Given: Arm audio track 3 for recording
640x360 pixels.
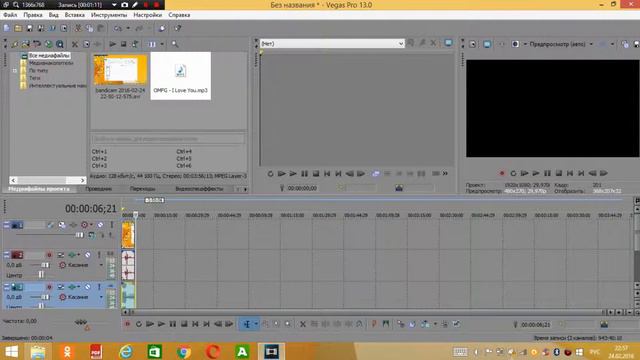Looking at the screenshot, I should 49,287.
